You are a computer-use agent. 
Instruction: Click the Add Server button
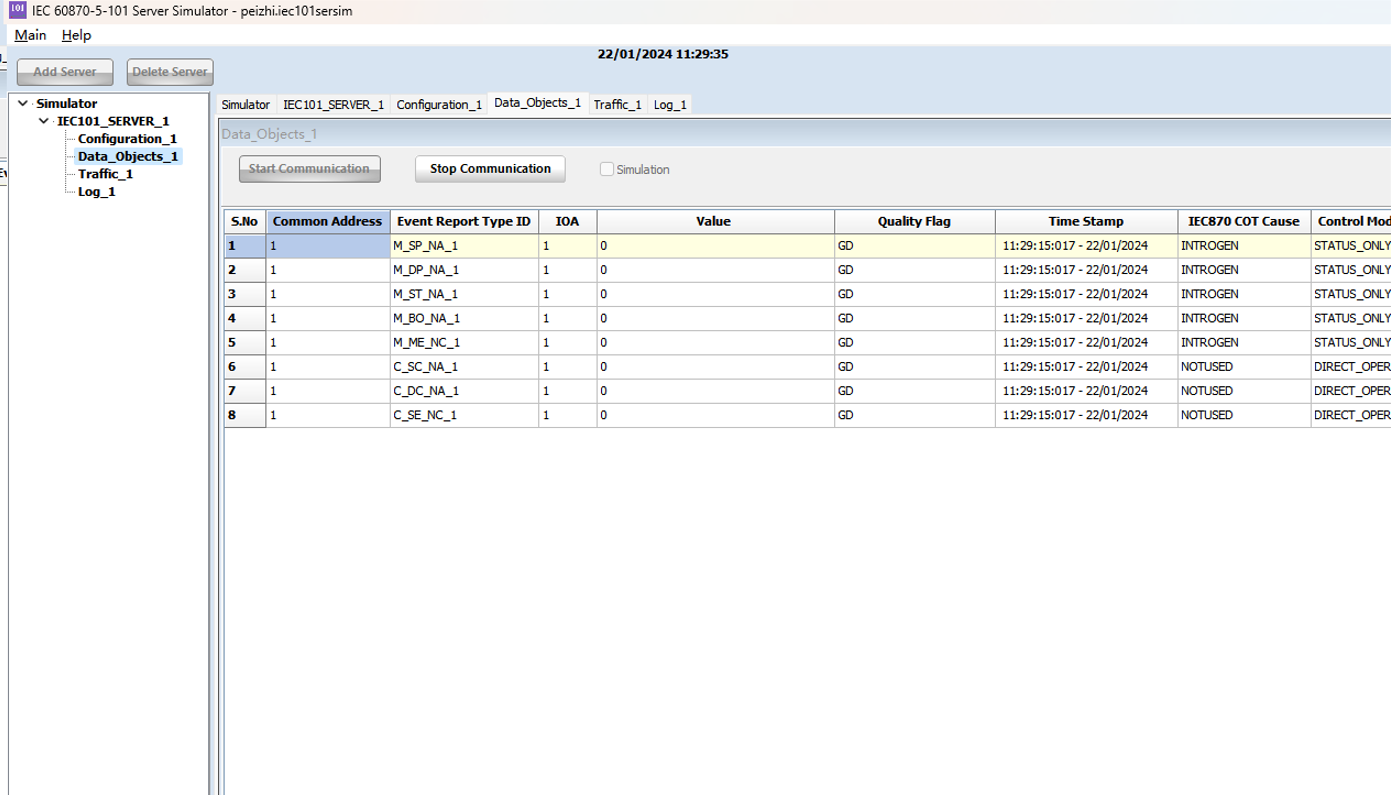(x=65, y=72)
